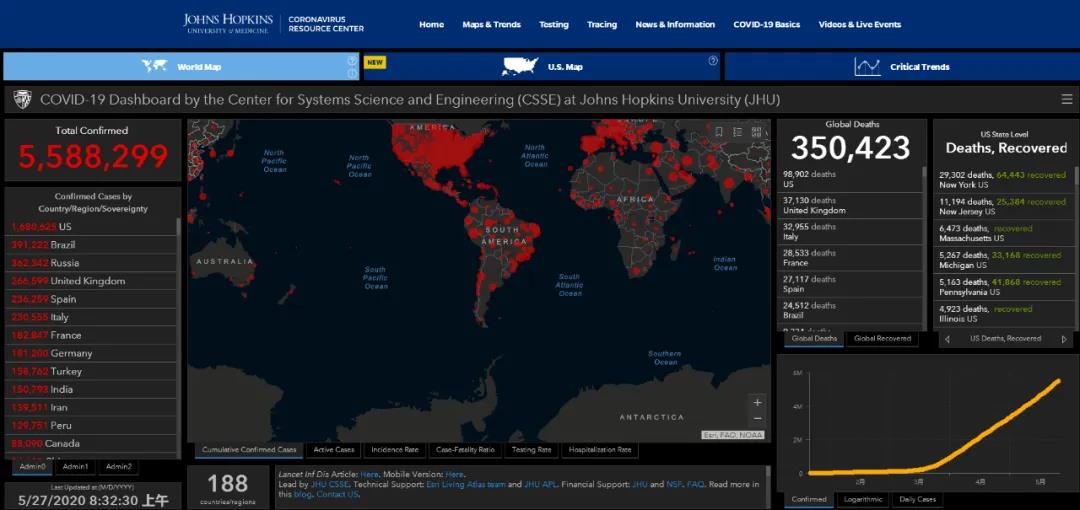Go to previous US state panel arrow

tap(947, 339)
